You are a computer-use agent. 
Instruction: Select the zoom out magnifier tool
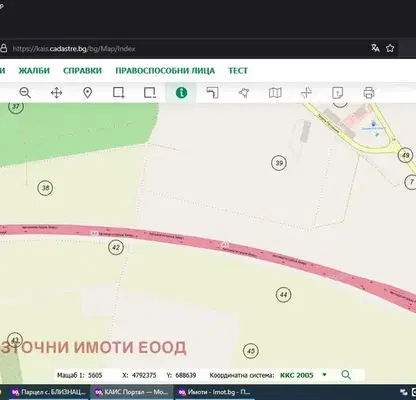click(25, 93)
